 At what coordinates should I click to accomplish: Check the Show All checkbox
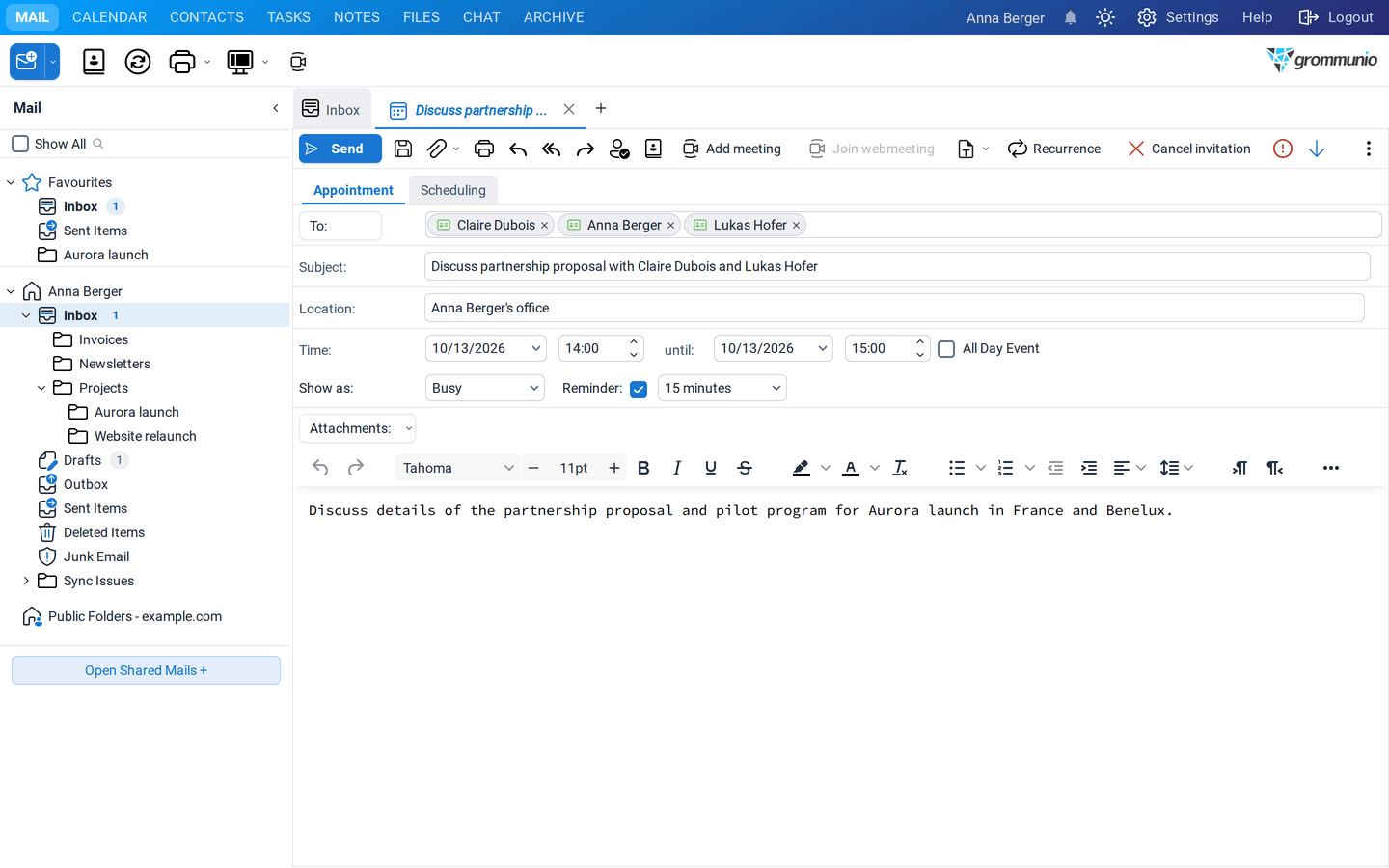click(20, 144)
